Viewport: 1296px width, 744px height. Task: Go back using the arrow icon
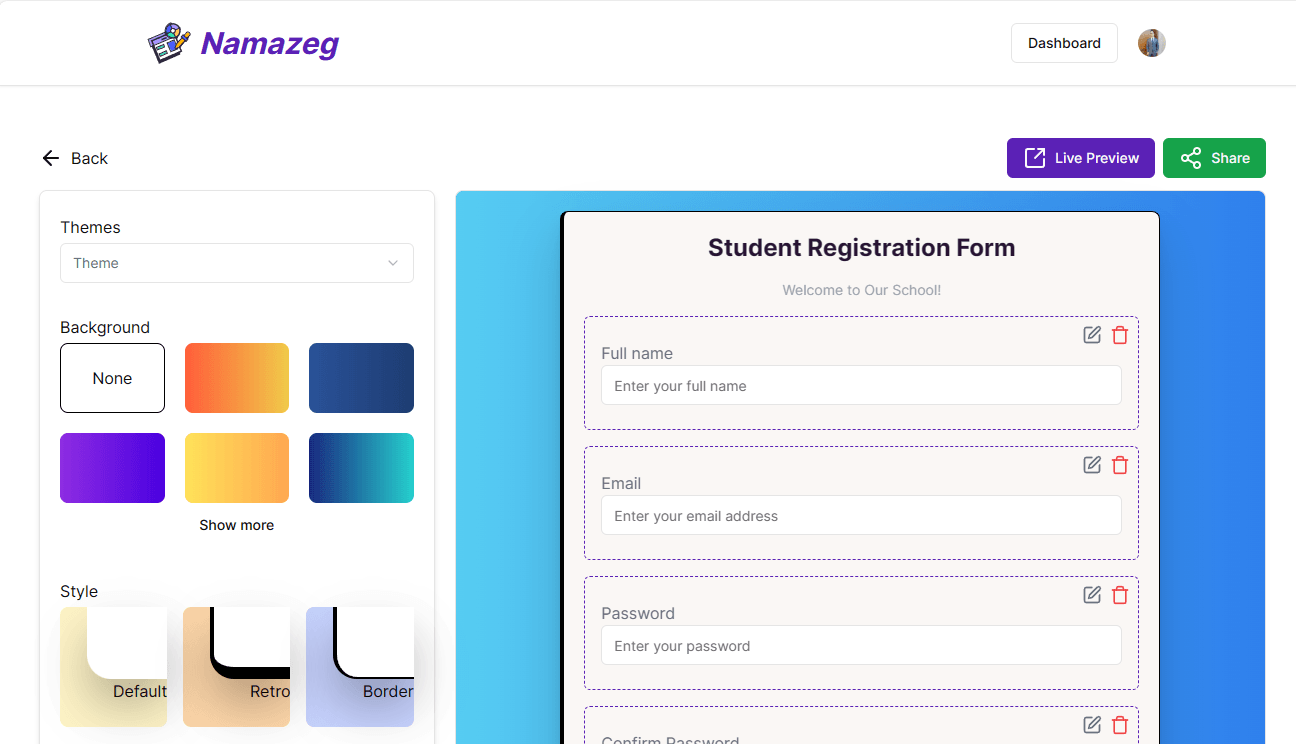click(x=51, y=158)
